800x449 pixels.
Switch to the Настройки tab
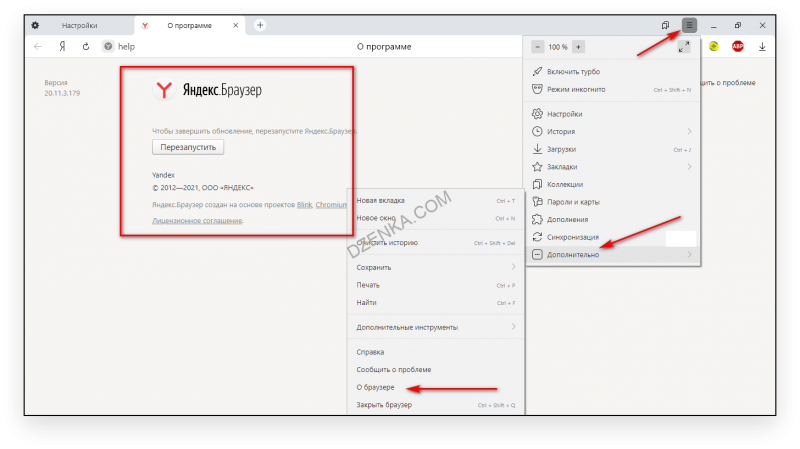(x=79, y=26)
